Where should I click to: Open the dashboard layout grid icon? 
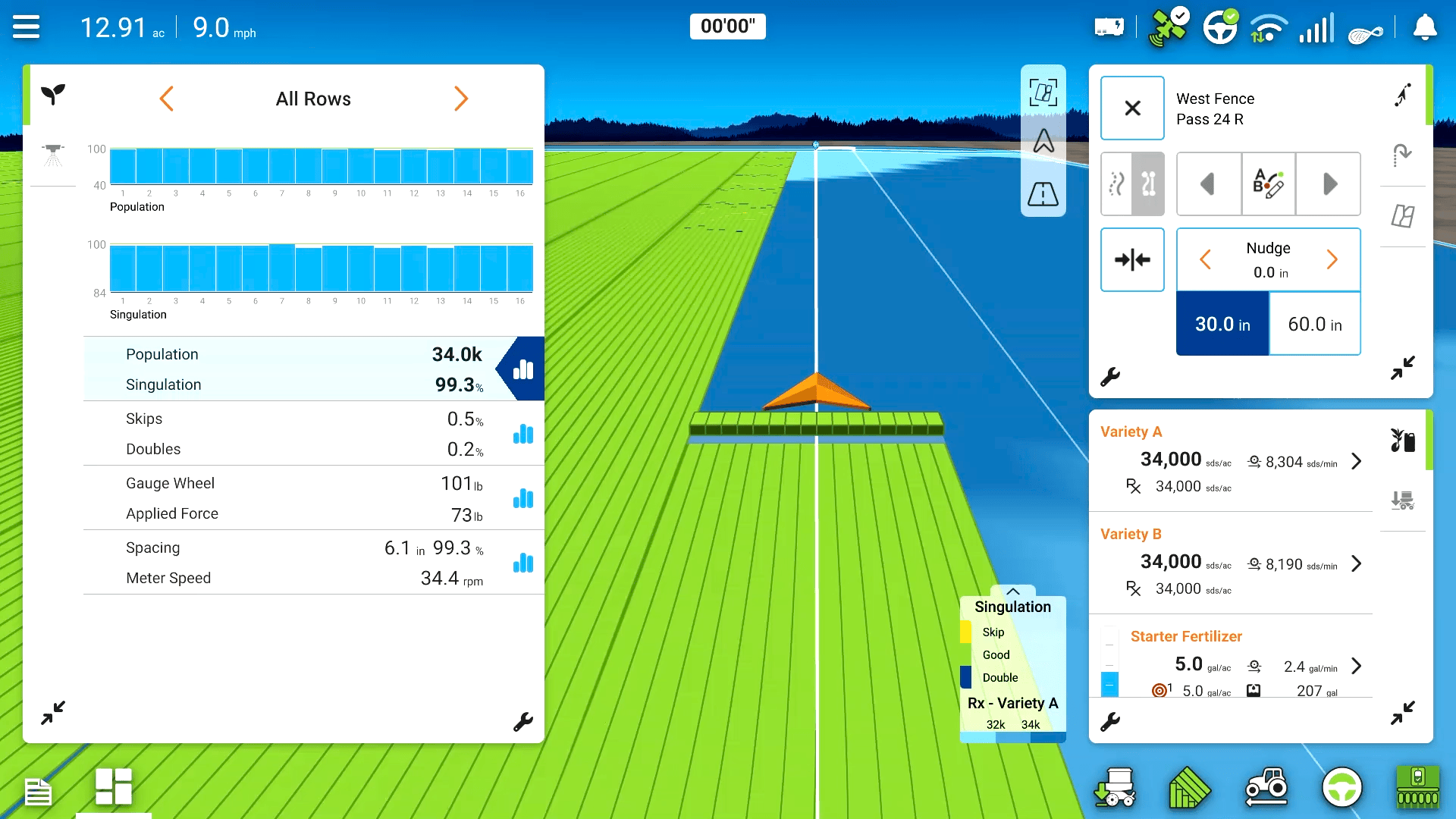[114, 786]
